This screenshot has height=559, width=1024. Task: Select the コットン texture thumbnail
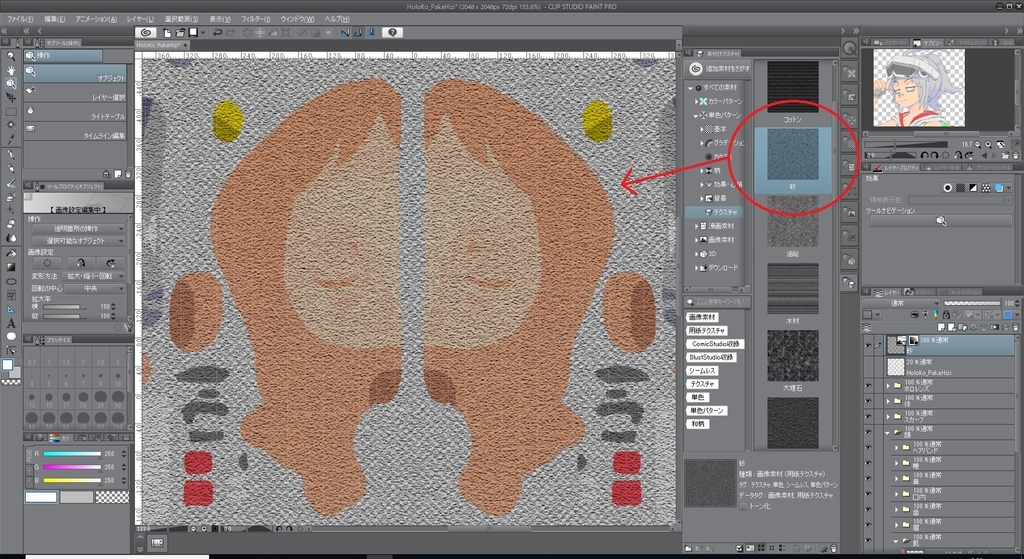point(792,86)
